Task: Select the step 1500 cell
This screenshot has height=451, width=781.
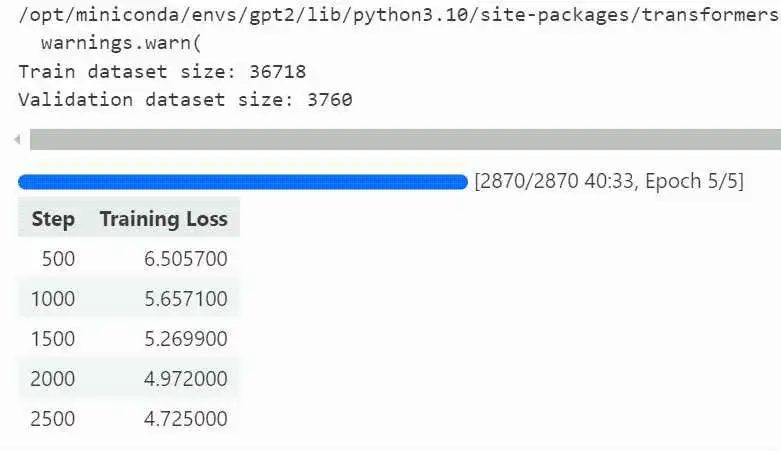Action: tap(53, 339)
